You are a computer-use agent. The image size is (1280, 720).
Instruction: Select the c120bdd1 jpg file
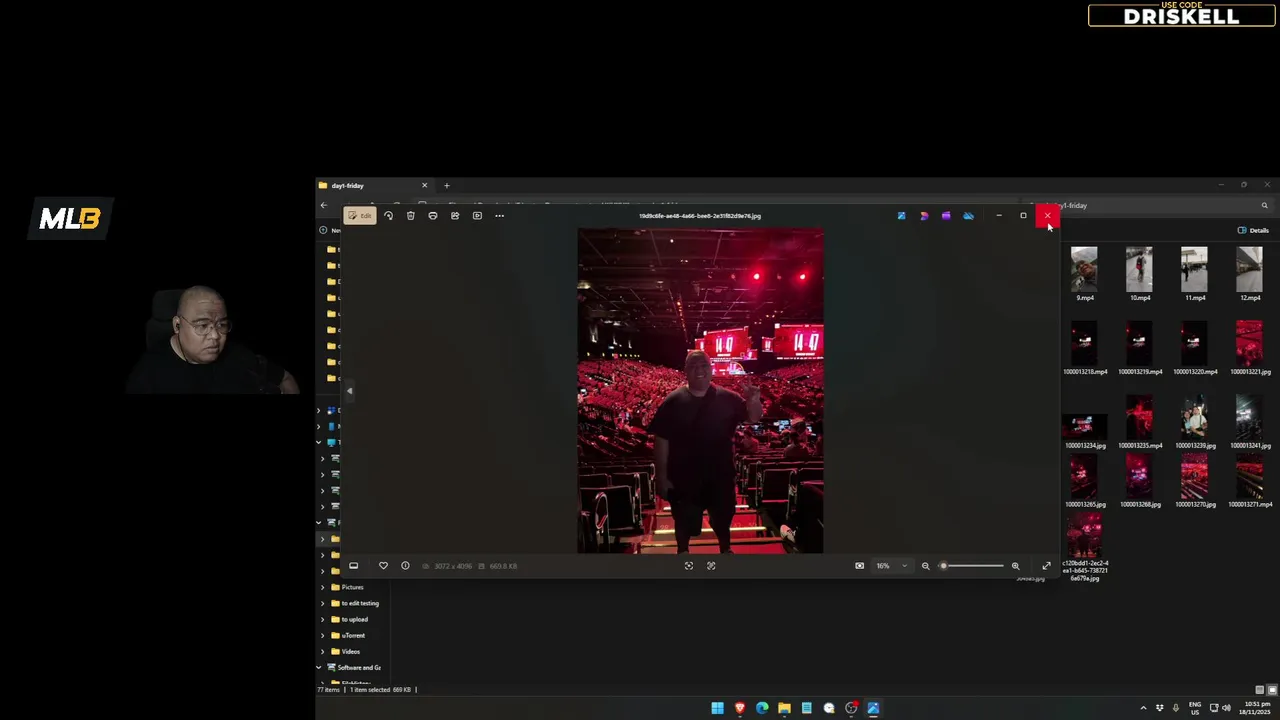point(1084,548)
